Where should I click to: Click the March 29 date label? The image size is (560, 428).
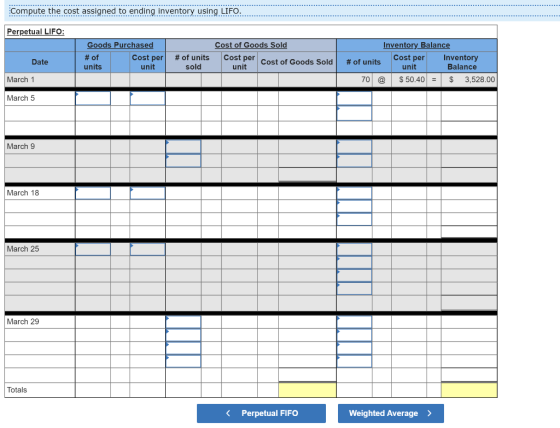(23, 322)
